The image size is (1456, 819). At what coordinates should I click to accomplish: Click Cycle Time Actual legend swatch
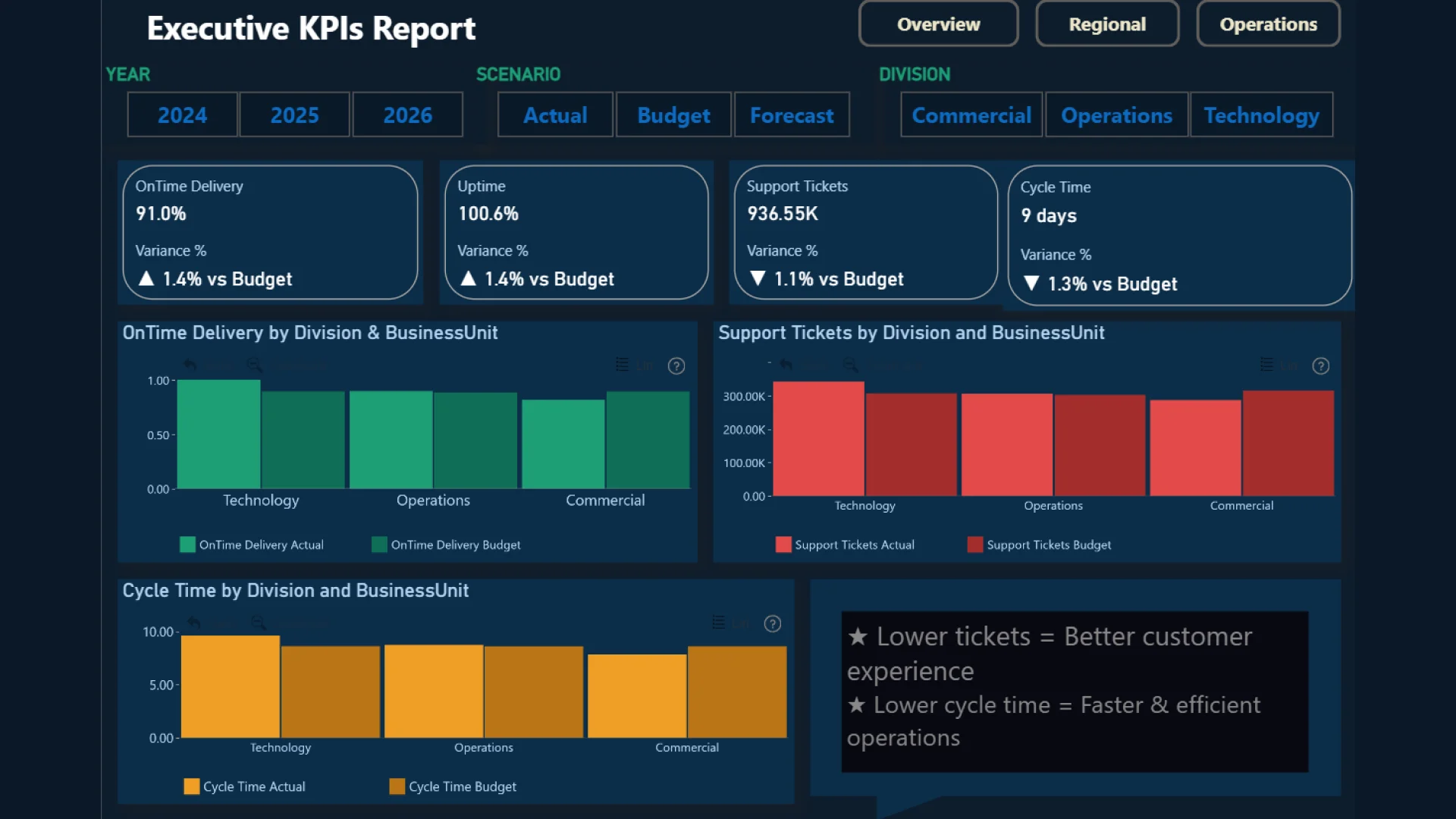192,786
